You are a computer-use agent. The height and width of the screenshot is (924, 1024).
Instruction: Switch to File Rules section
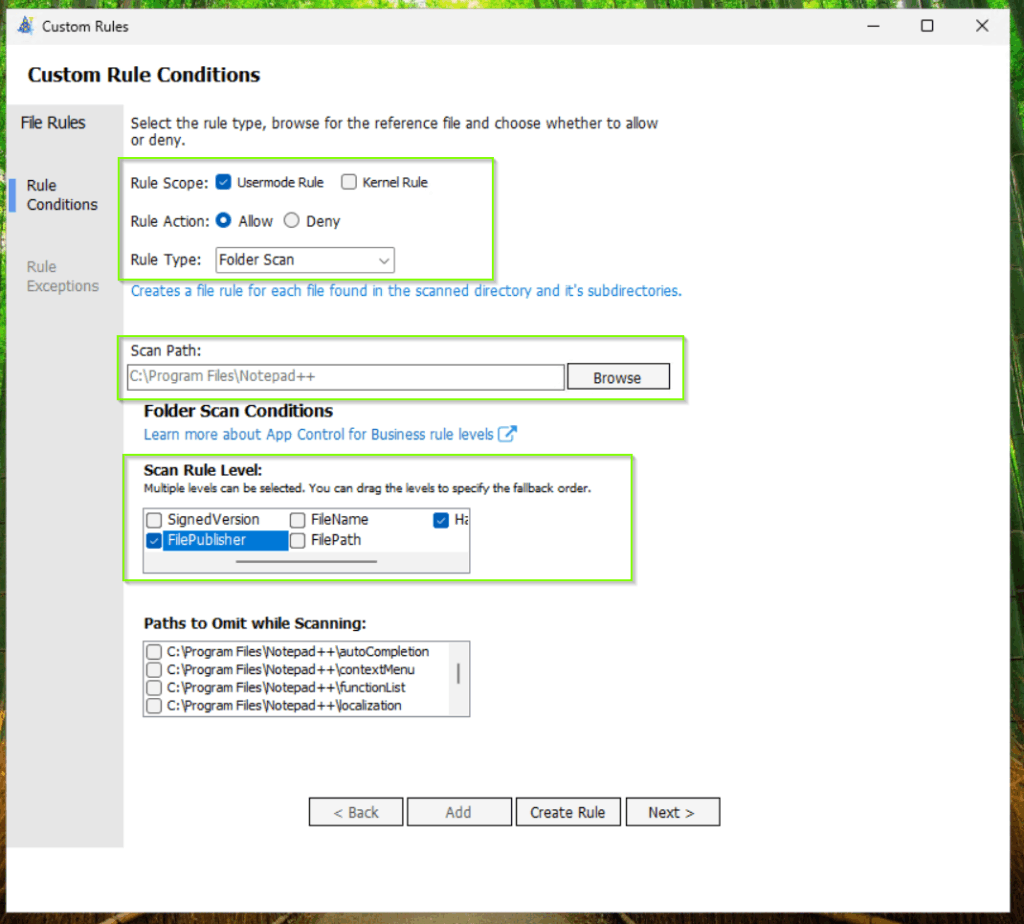[x=54, y=123]
